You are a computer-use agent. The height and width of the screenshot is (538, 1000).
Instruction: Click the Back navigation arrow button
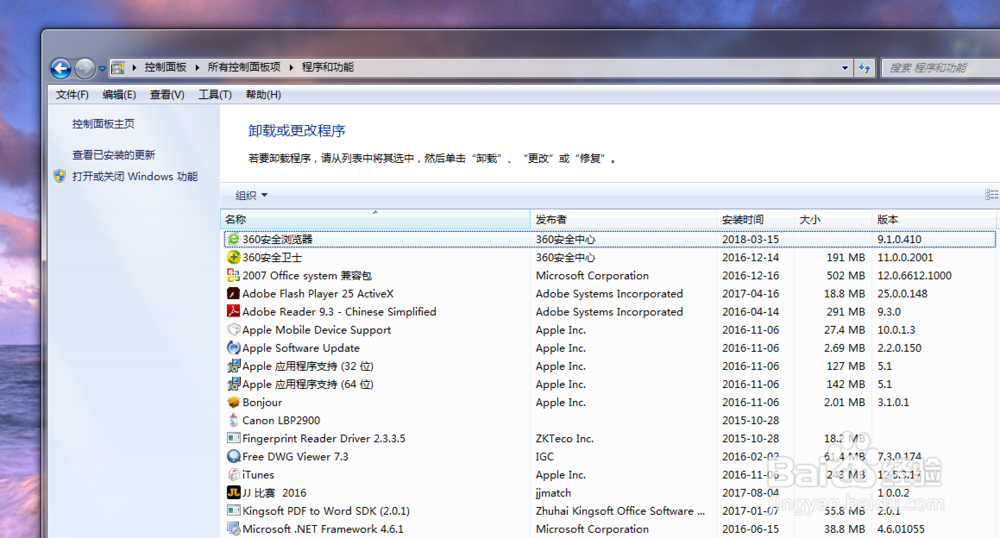tap(61, 68)
